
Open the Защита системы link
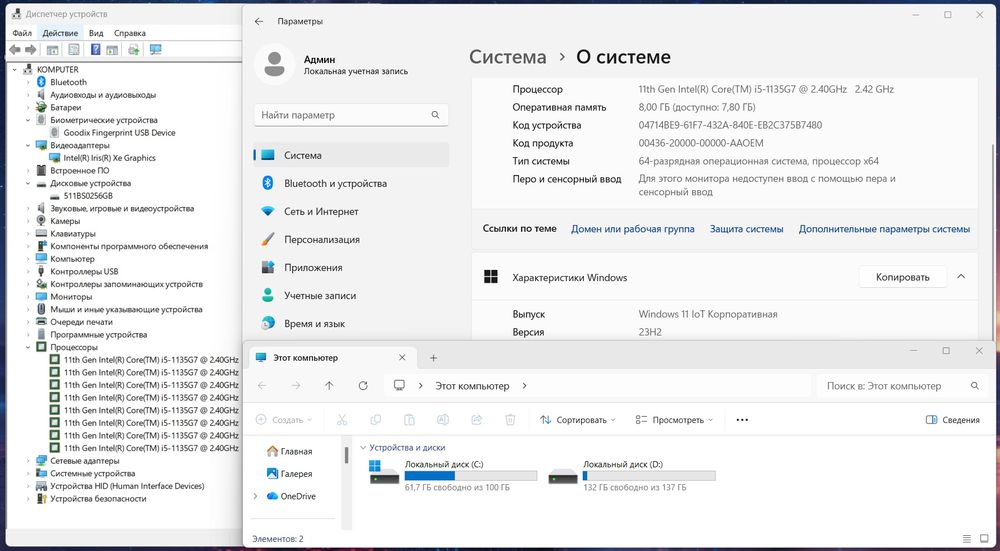pyautogui.click(x=746, y=229)
